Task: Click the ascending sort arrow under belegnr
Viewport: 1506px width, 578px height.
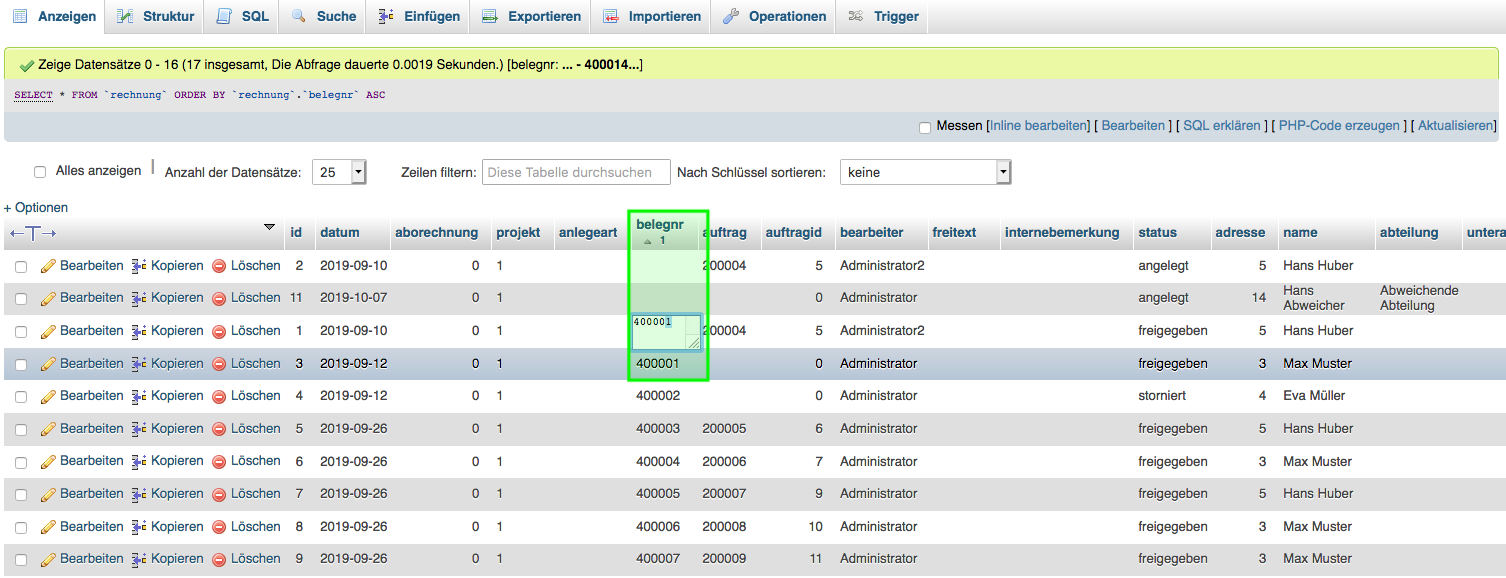Action: [x=647, y=242]
